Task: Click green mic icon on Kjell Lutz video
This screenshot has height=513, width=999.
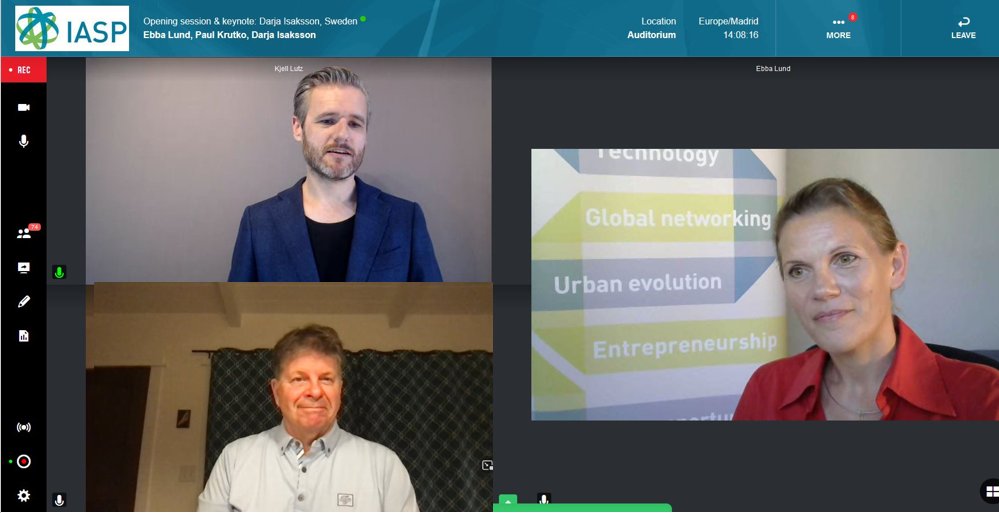Action: click(x=59, y=272)
